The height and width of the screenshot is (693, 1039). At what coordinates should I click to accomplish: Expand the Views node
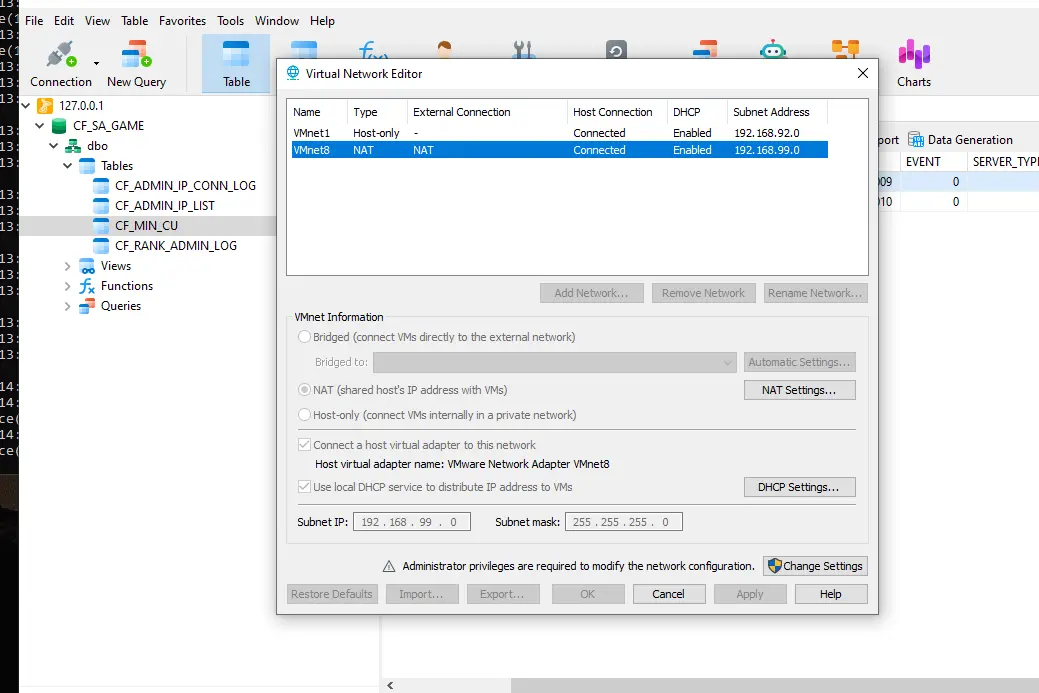click(68, 266)
